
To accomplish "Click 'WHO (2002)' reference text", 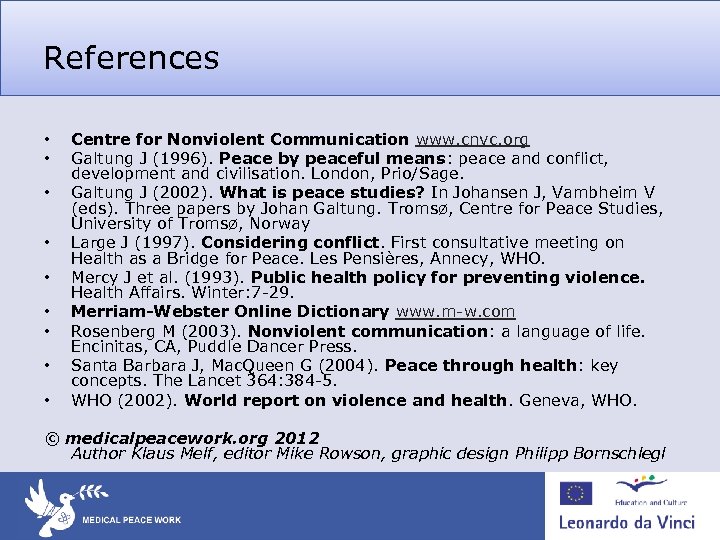I will [x=125, y=400].
